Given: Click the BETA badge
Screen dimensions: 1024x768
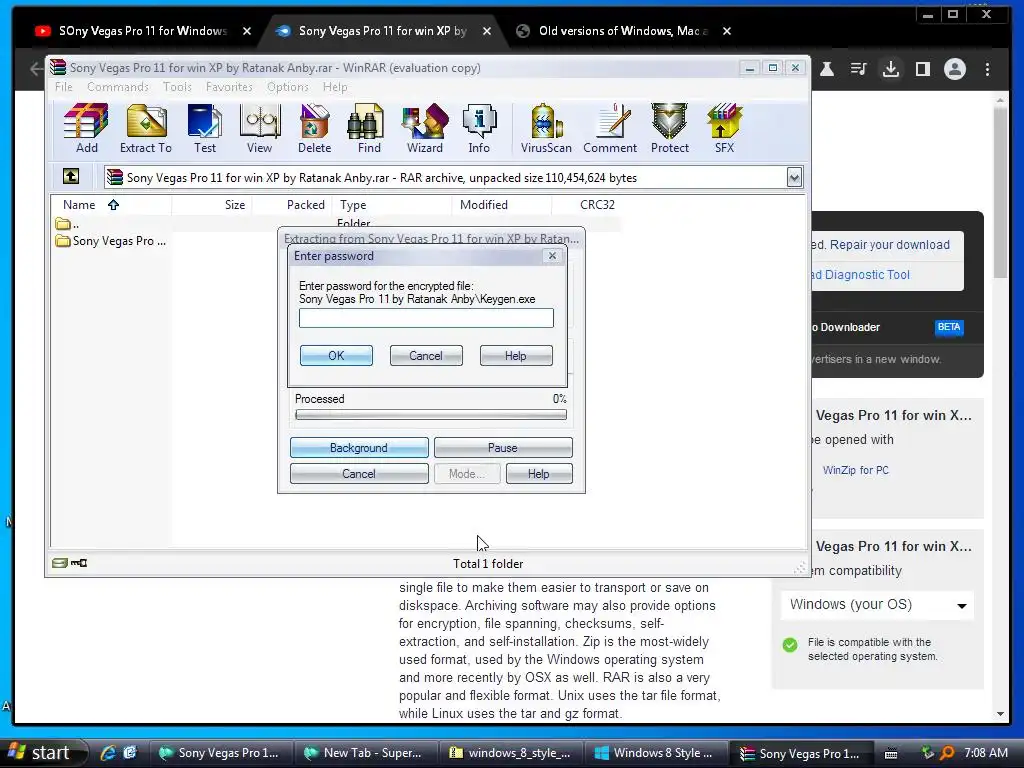Looking at the screenshot, I should [949, 327].
